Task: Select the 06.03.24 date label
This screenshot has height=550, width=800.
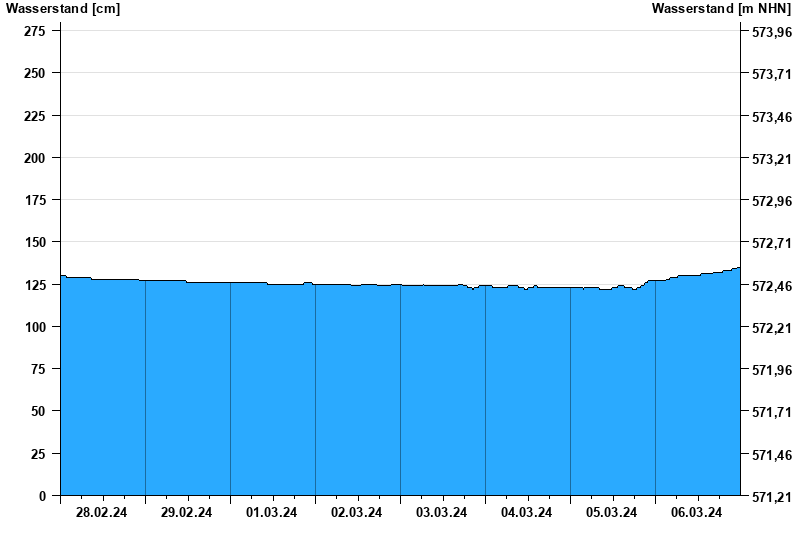Action: (697, 513)
